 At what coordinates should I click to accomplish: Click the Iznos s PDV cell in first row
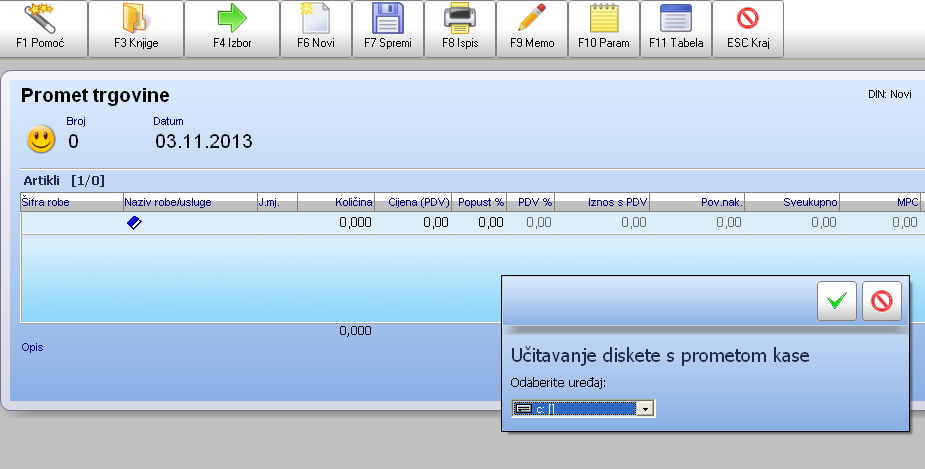[x=602, y=222]
